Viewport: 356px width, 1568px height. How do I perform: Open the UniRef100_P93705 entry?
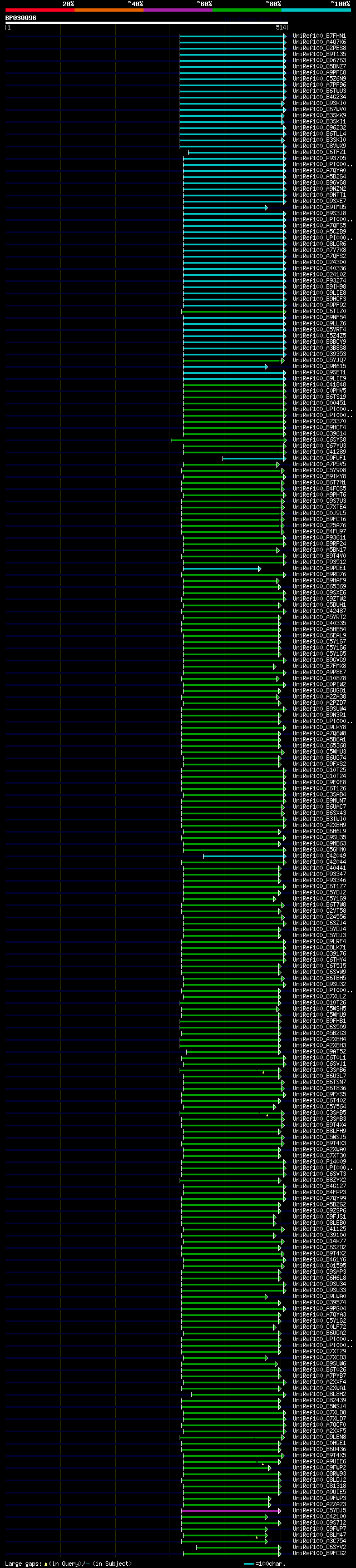pos(319,159)
